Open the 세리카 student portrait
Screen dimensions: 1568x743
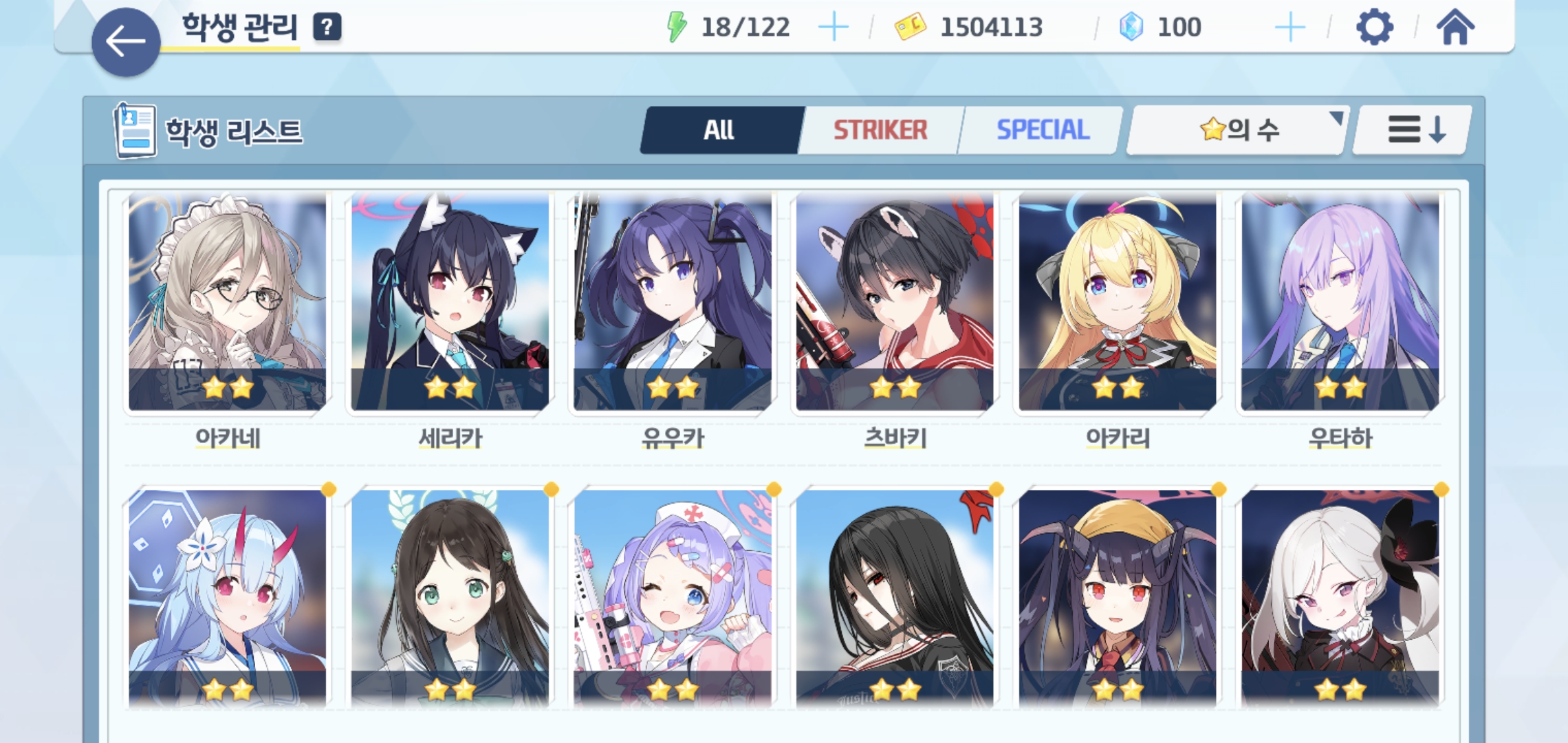(x=450, y=302)
